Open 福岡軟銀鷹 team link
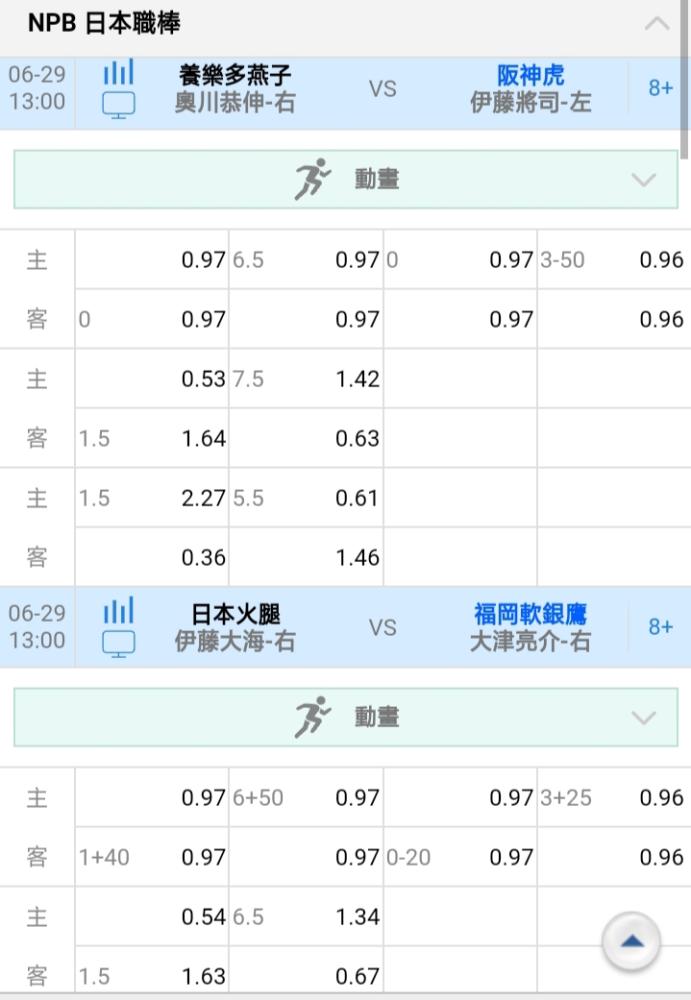The width and height of the screenshot is (691, 1000). pos(530,614)
